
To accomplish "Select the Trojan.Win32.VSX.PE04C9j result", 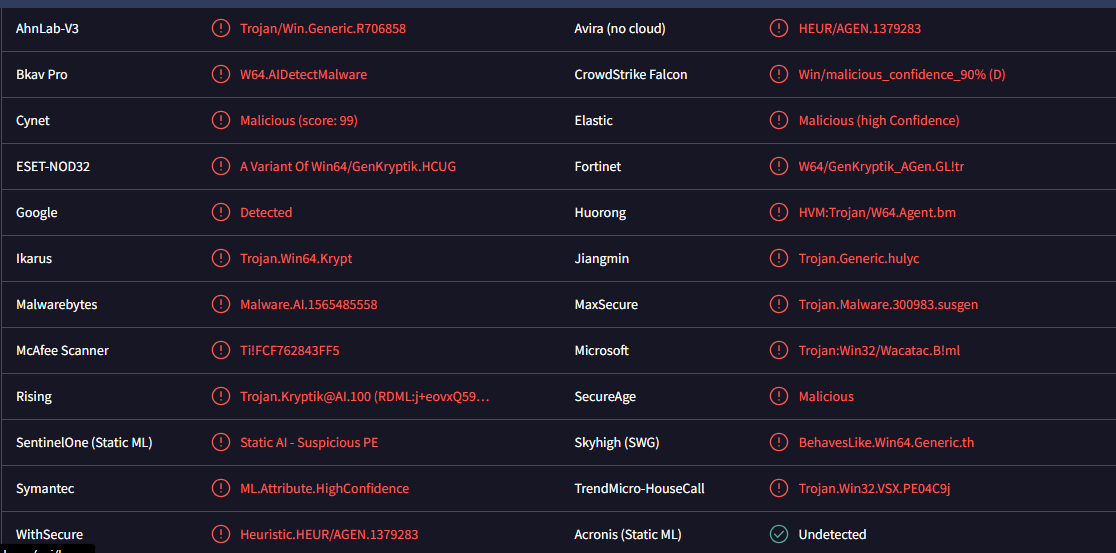I will click(875, 488).
